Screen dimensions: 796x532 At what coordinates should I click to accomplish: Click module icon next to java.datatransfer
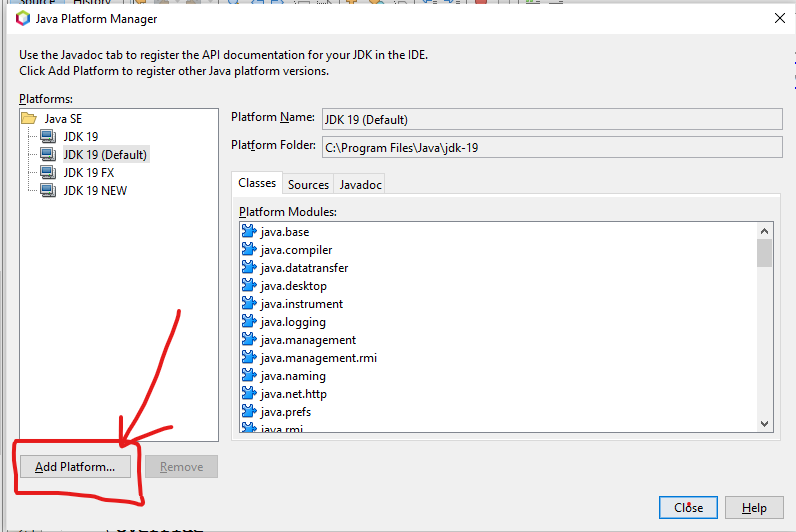[249, 268]
